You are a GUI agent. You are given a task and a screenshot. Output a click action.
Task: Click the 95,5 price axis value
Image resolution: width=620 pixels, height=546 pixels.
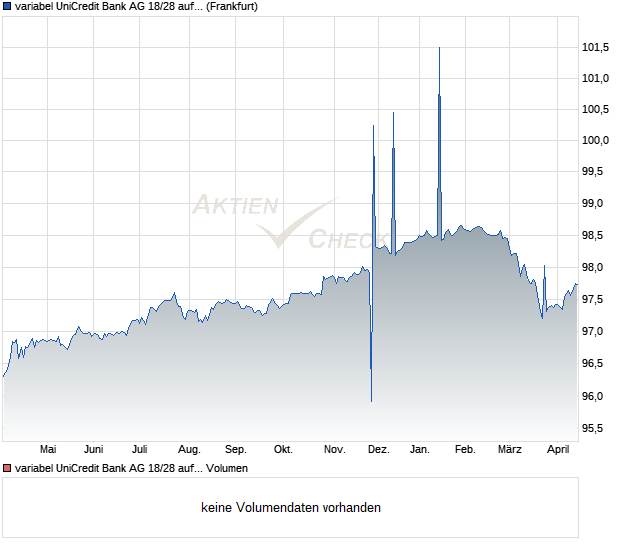tap(592, 428)
